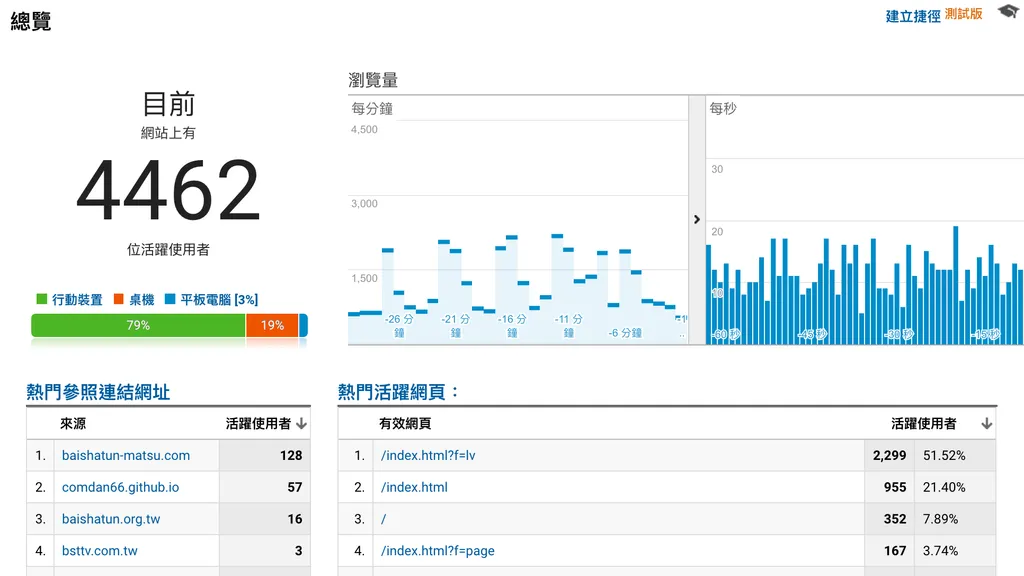
Task: Sort active pages by 活躍使用者 arrow
Action: click(987, 424)
